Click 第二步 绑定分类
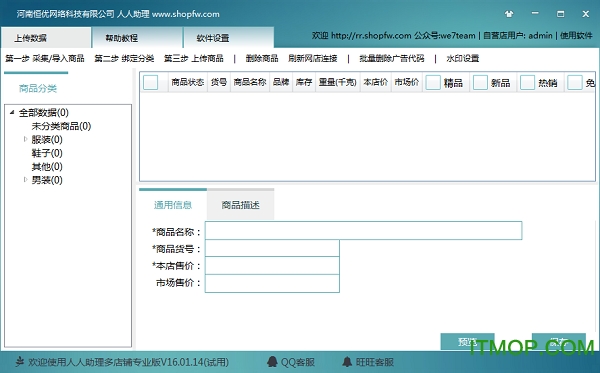 pos(124,59)
